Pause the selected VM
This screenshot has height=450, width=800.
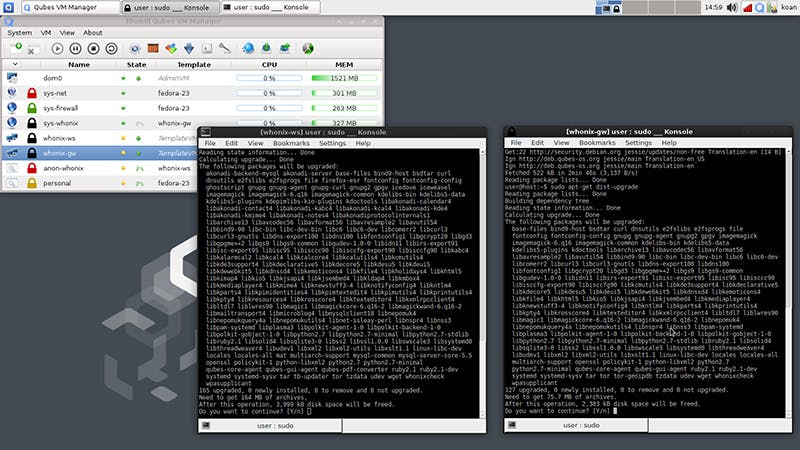76,48
